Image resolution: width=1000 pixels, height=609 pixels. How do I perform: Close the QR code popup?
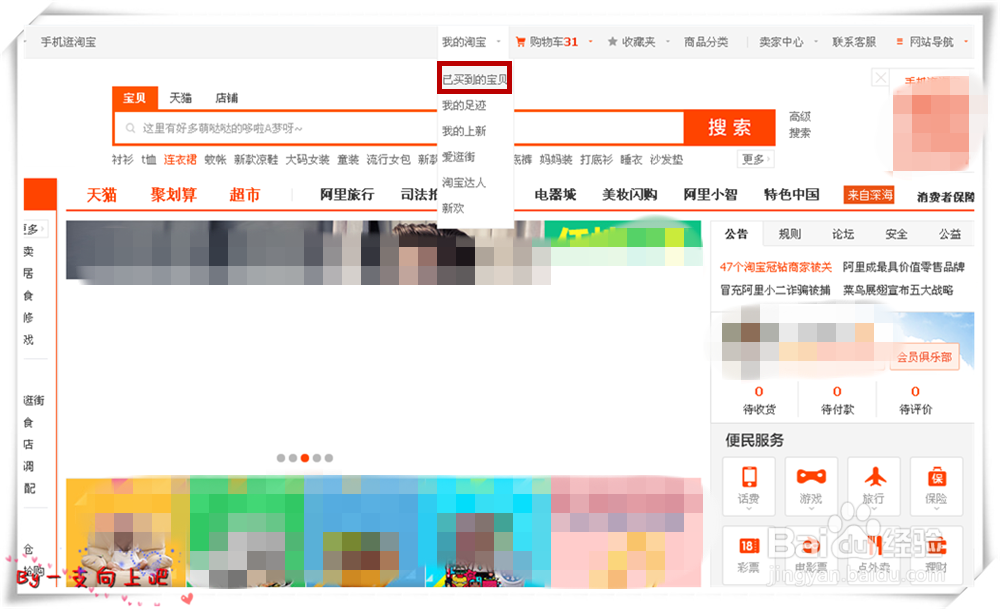pos(881,78)
